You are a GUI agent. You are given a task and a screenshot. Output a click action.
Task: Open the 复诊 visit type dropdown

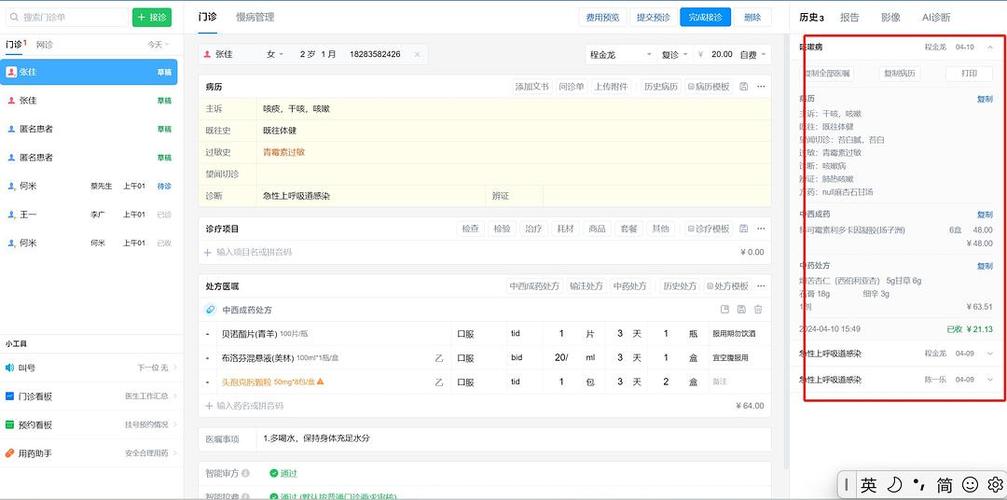(x=674, y=55)
